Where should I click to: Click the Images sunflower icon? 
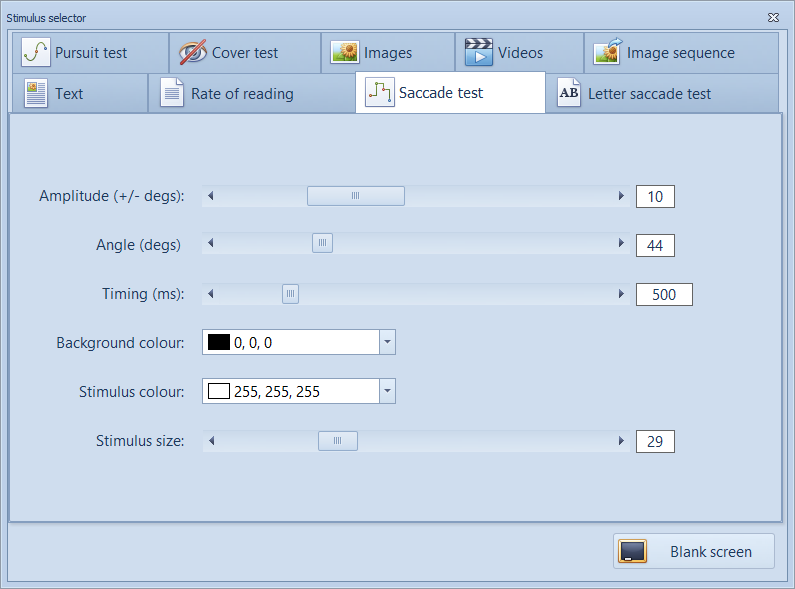click(x=345, y=53)
